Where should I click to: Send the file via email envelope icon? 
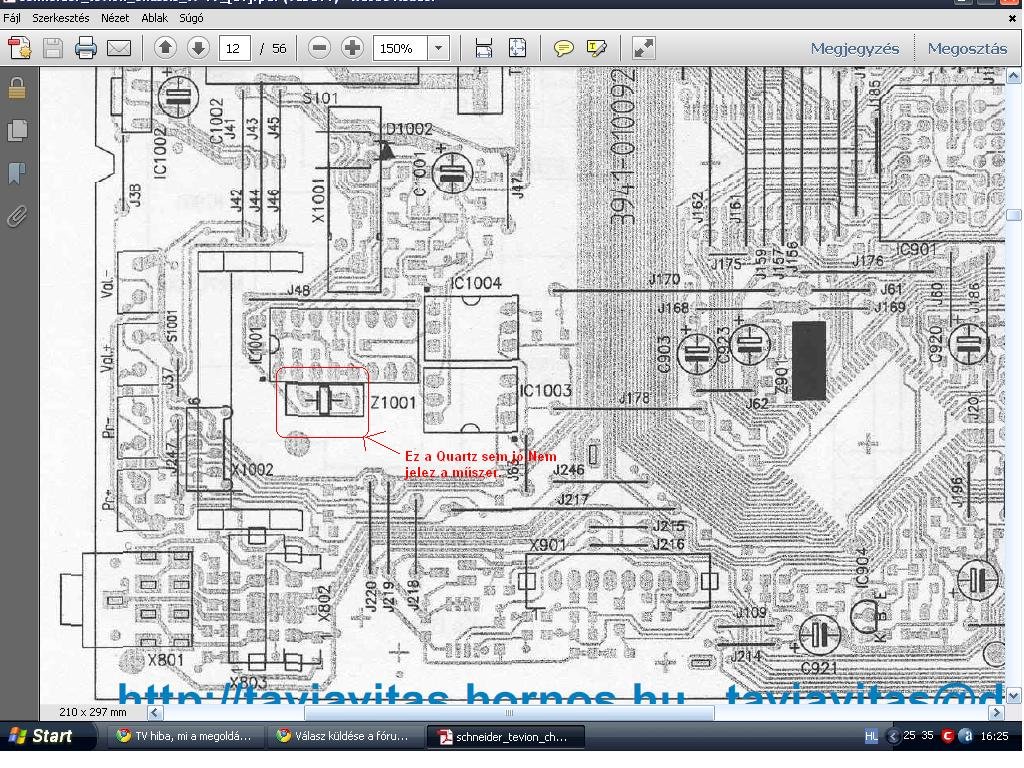(x=119, y=48)
